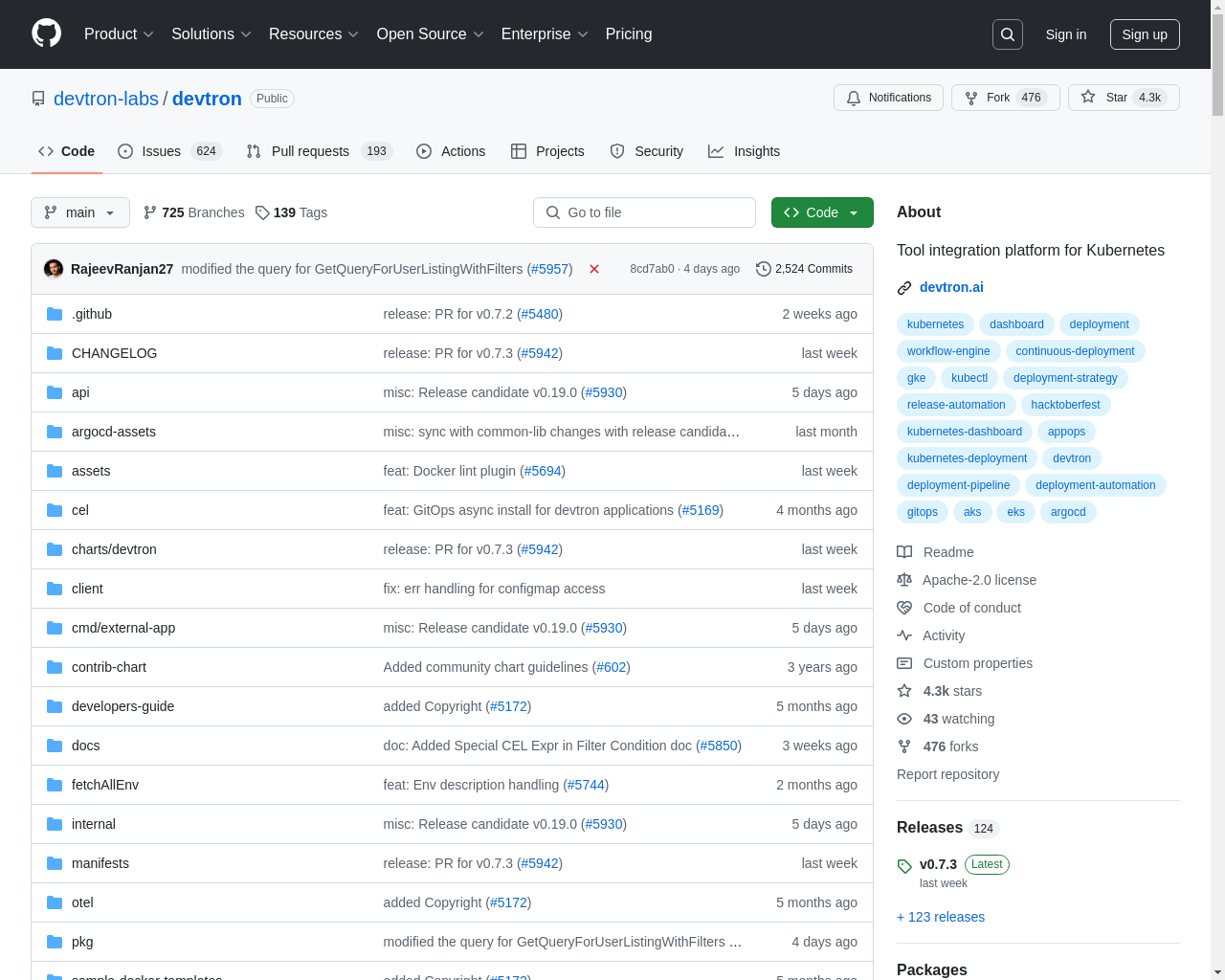
Task: Click RajeevRanjan27's avatar thumbnail
Action: click(54, 269)
